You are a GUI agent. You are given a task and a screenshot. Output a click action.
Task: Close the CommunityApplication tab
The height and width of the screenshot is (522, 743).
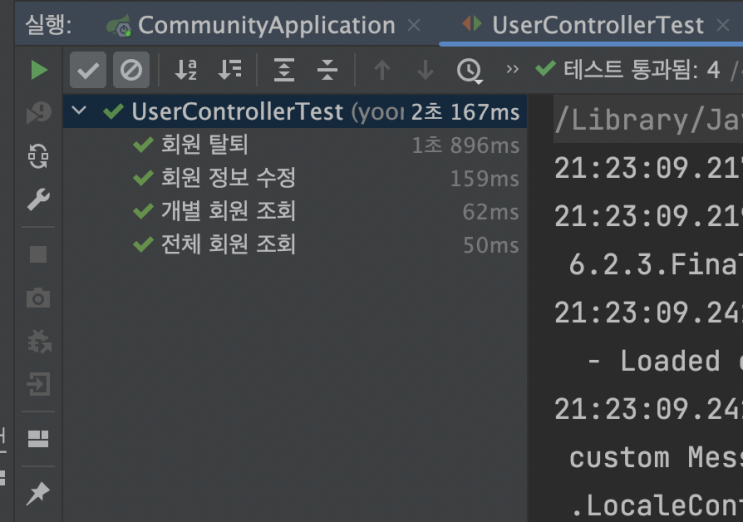[x=414, y=25]
